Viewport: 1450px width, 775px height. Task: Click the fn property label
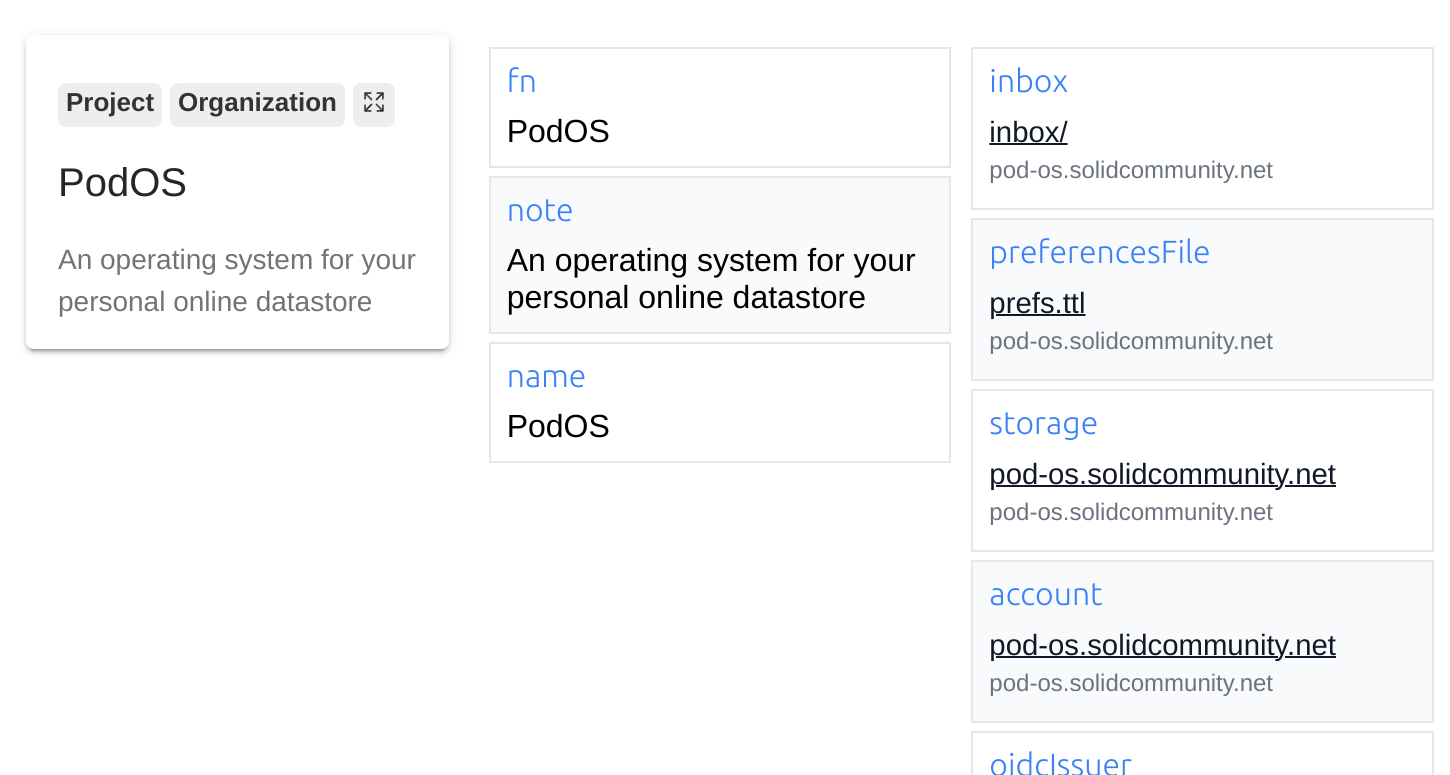pos(522,81)
